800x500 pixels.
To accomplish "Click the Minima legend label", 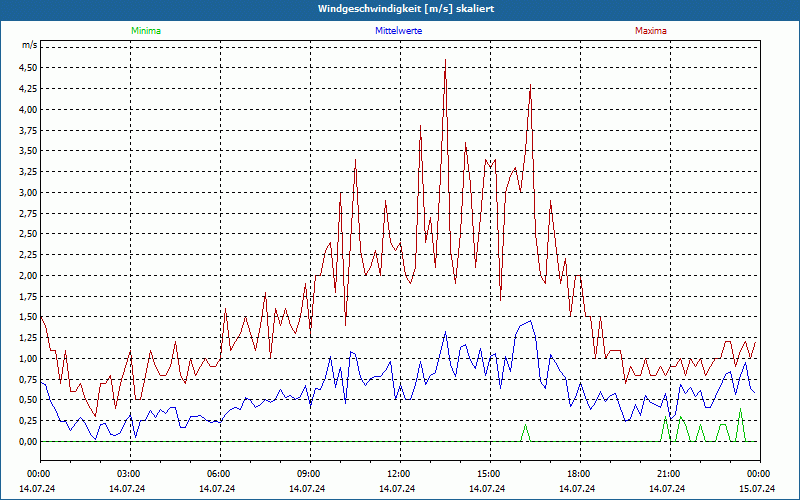I will tap(145, 31).
